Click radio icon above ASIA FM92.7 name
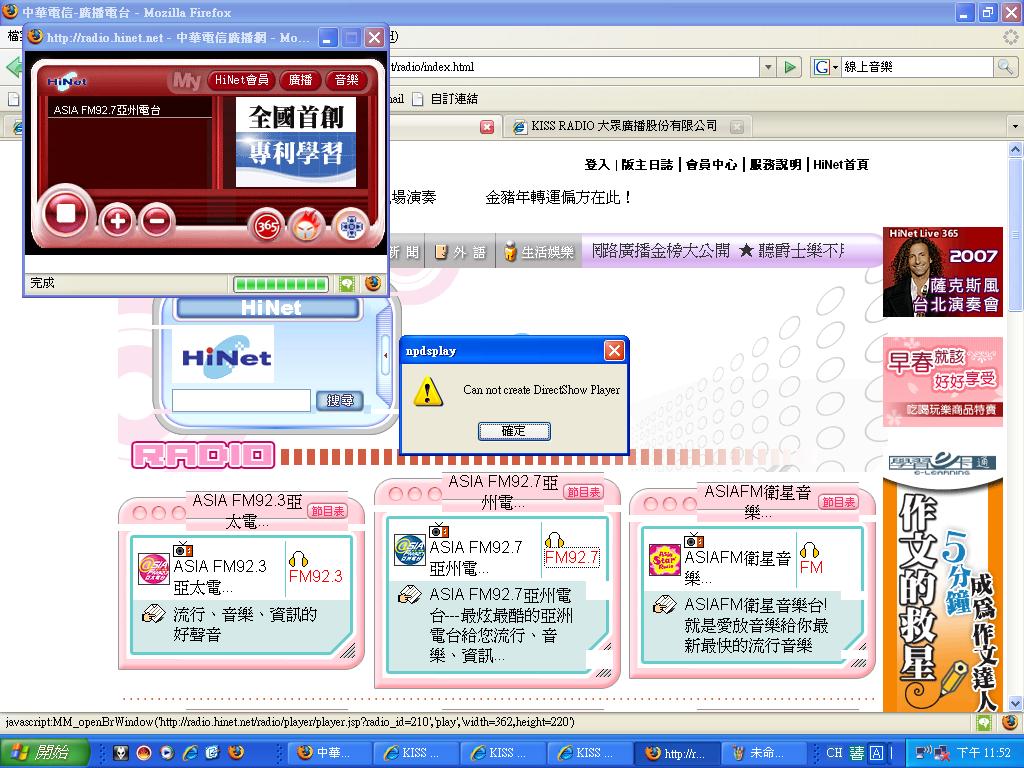 439,530
